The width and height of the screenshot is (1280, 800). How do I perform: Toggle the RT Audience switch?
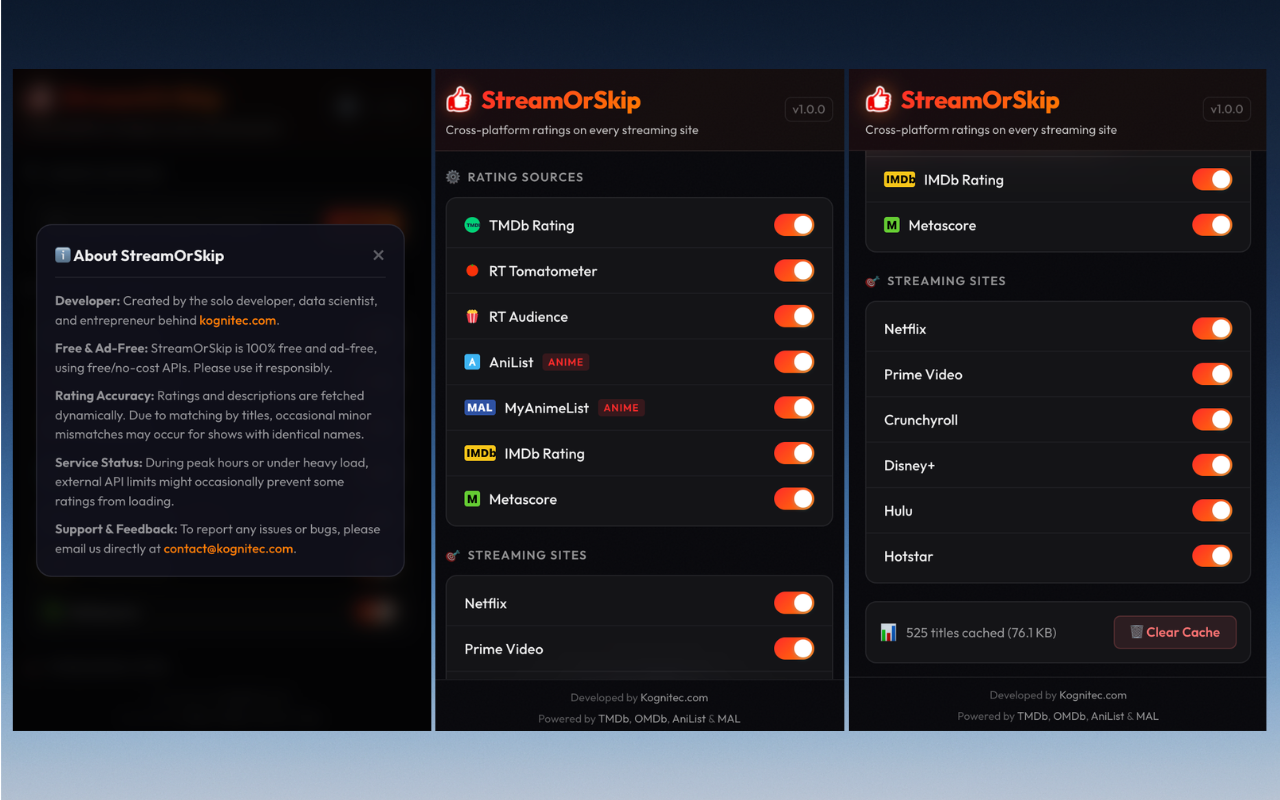click(x=794, y=316)
